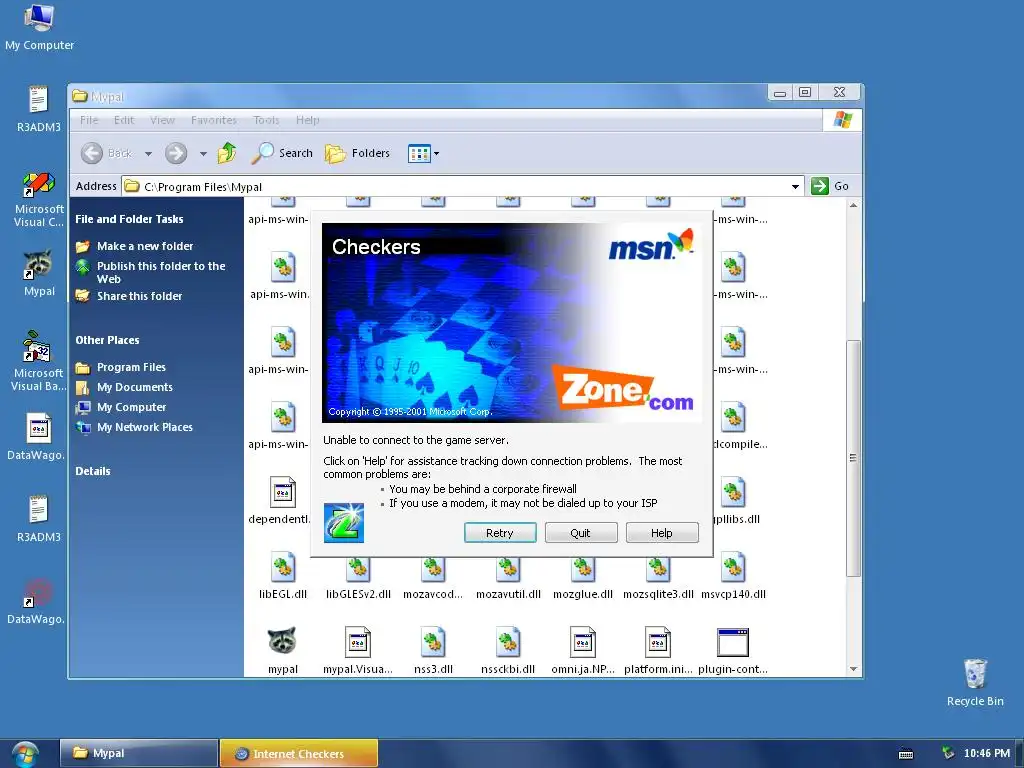Click the vertical scrollbar thumb in file list
This screenshot has width=1024, height=768.
[853, 458]
